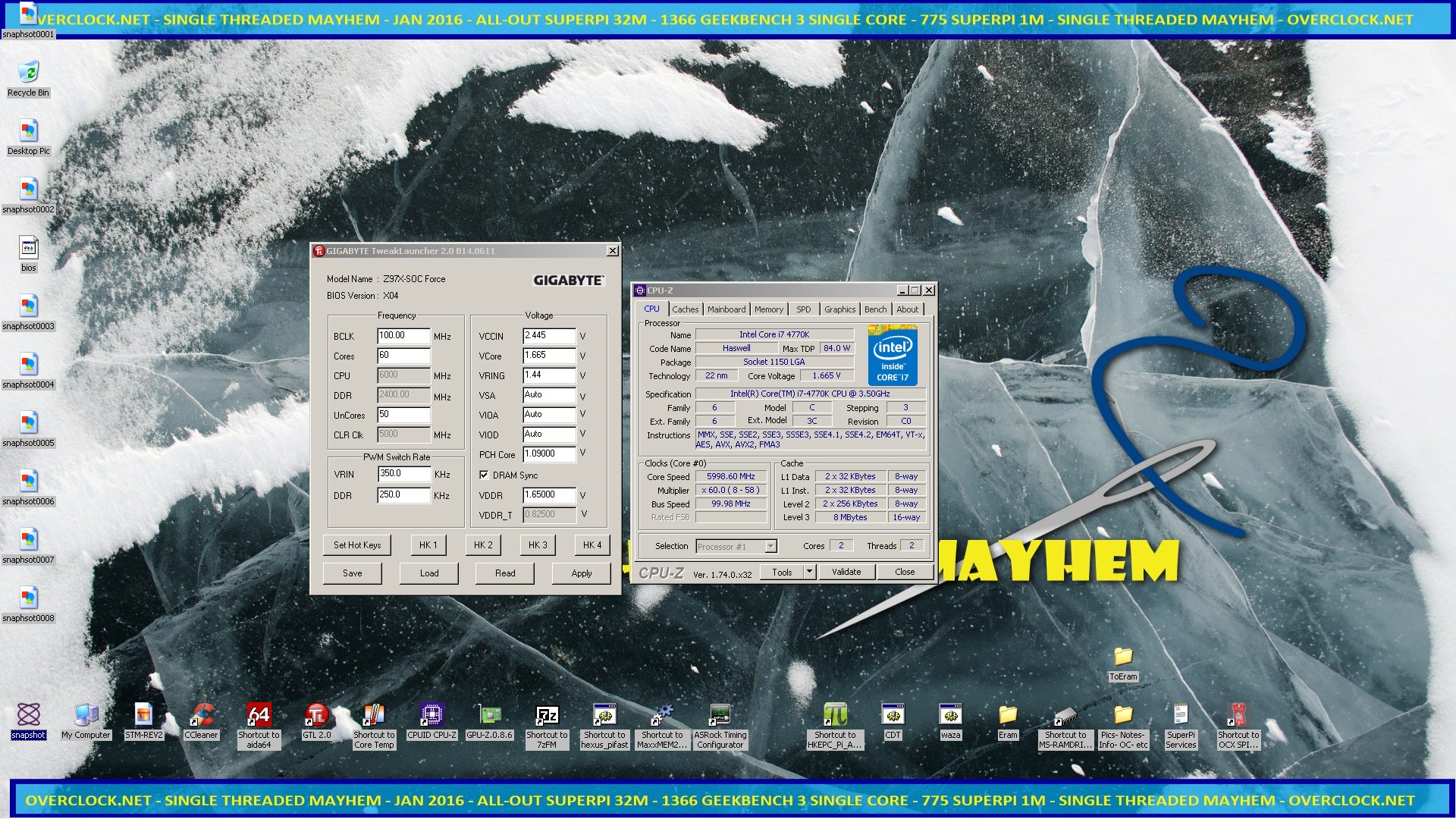This screenshot has width=1456, height=819.
Task: Click the VSA voltage field
Action: tap(550, 394)
